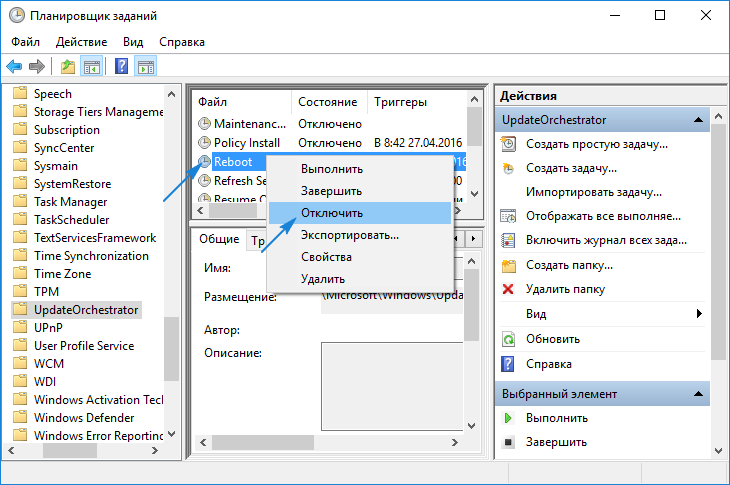The image size is (730, 485).
Task: Choose Экспортировать in the context menu
Action: 360,235
